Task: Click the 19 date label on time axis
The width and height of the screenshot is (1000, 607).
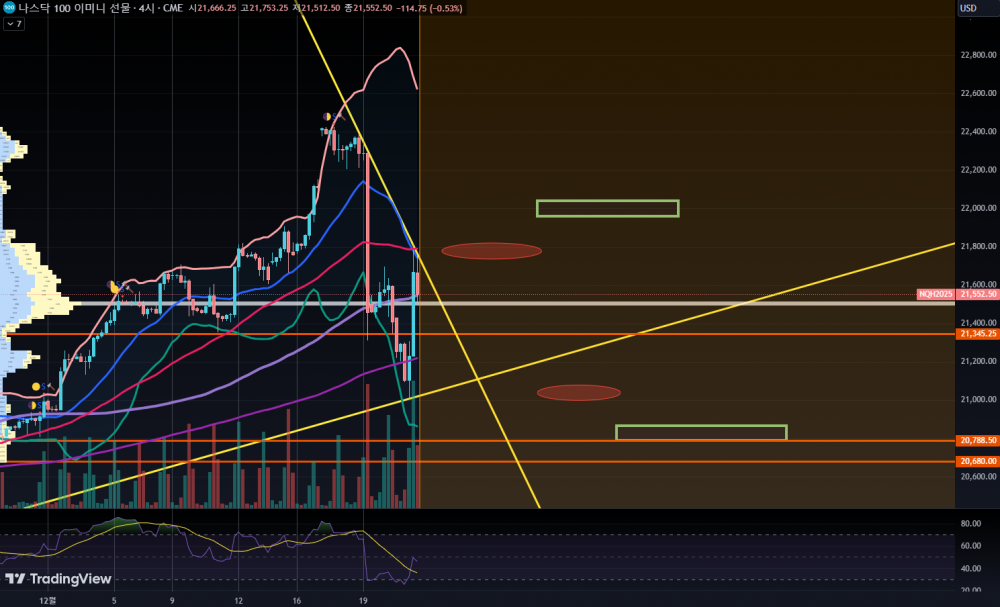Action: 364,601
